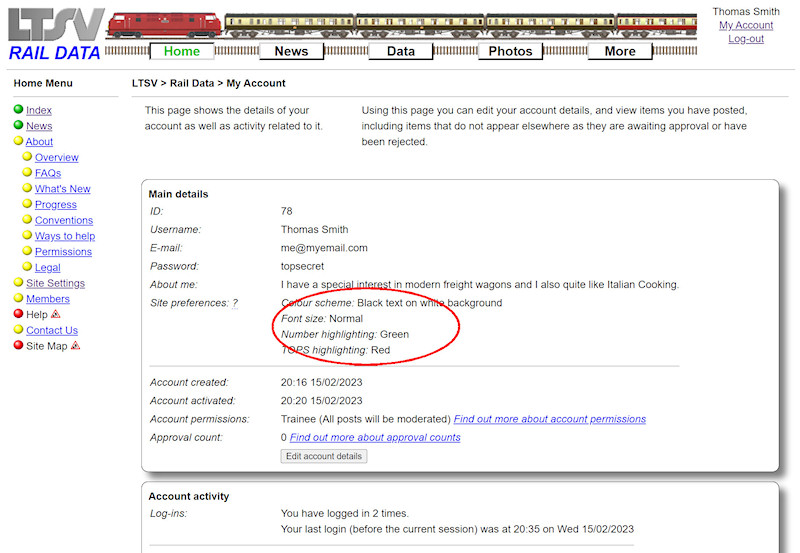Go to the Data tab
Viewport: 800px width, 553px height.
(x=400, y=51)
